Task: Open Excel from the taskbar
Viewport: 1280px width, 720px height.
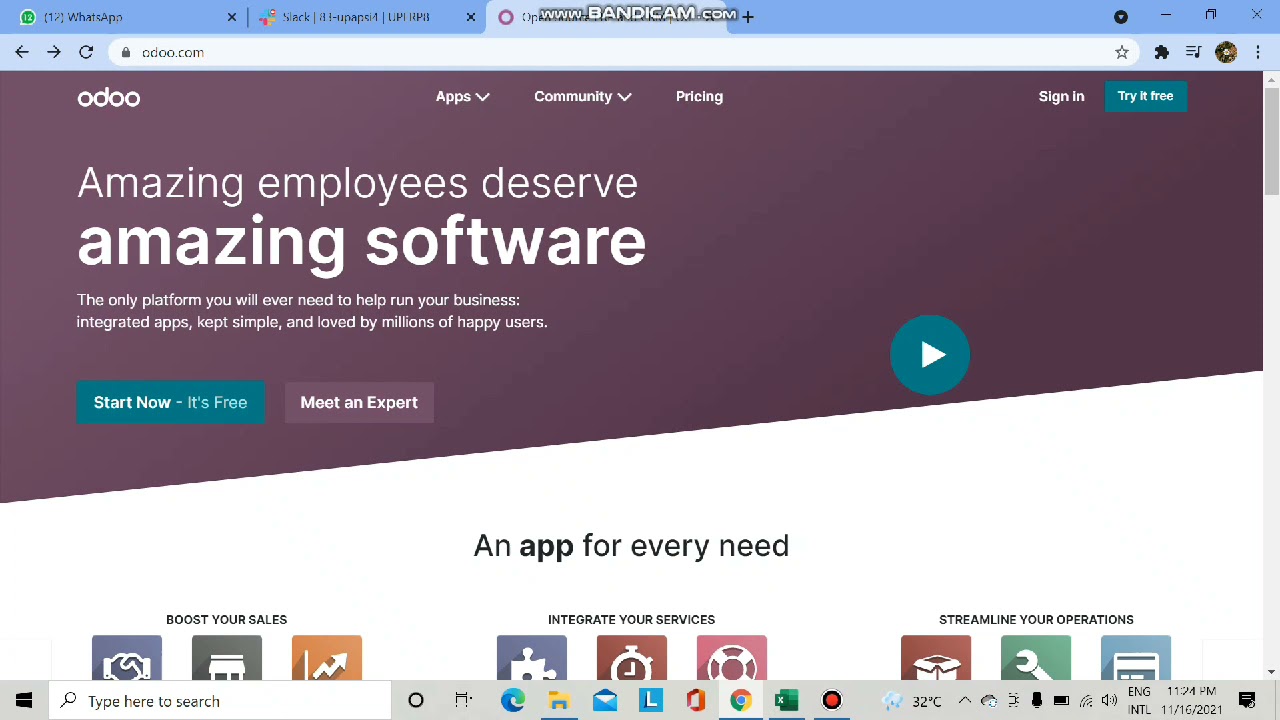Action: click(x=787, y=701)
